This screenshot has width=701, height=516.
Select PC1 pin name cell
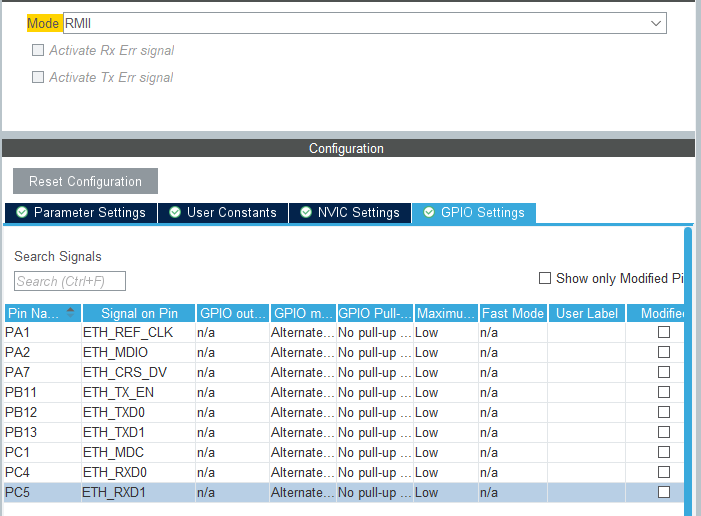coord(42,452)
